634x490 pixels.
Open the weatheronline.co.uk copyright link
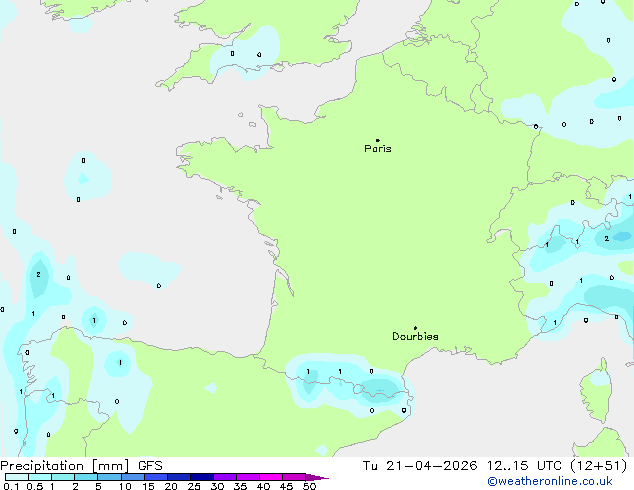(549, 481)
